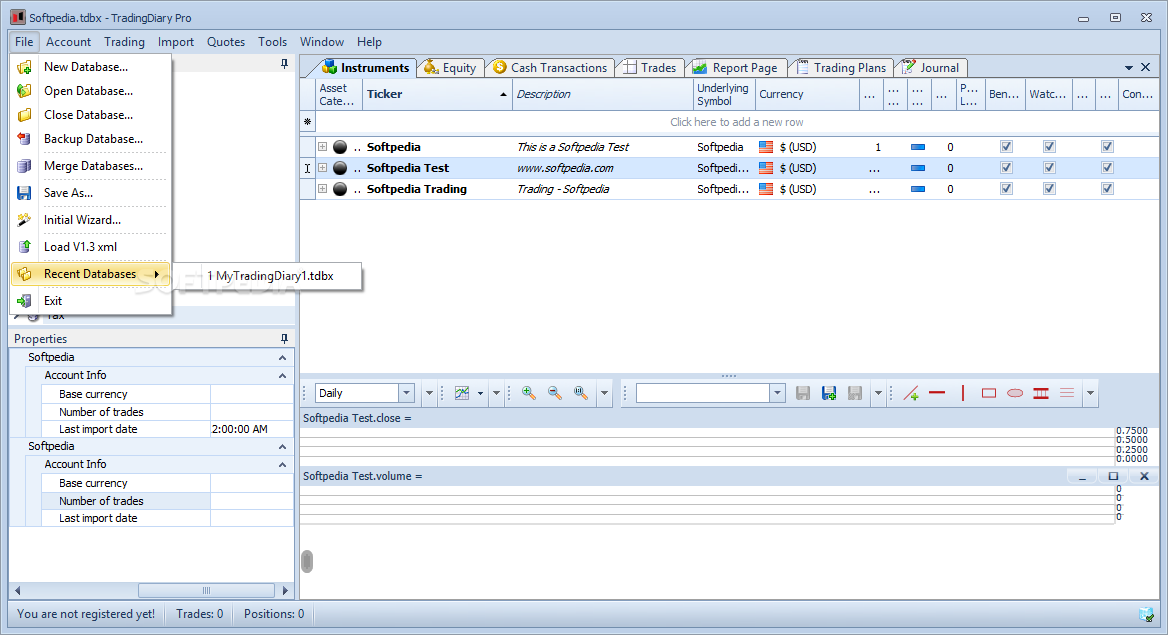Switch to the Report Page tab

coord(735,68)
